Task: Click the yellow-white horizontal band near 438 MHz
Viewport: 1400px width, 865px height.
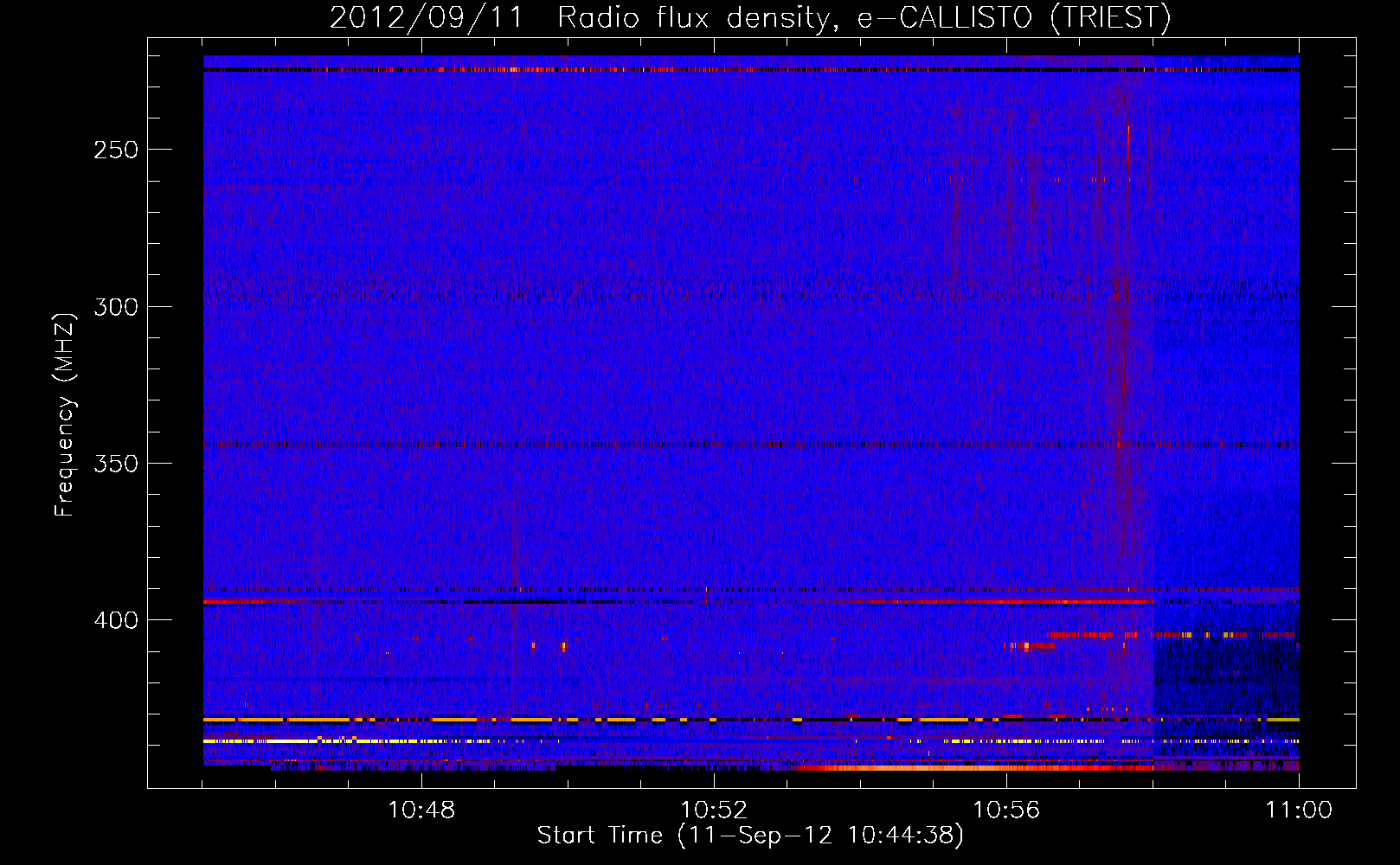Action: (x=751, y=741)
